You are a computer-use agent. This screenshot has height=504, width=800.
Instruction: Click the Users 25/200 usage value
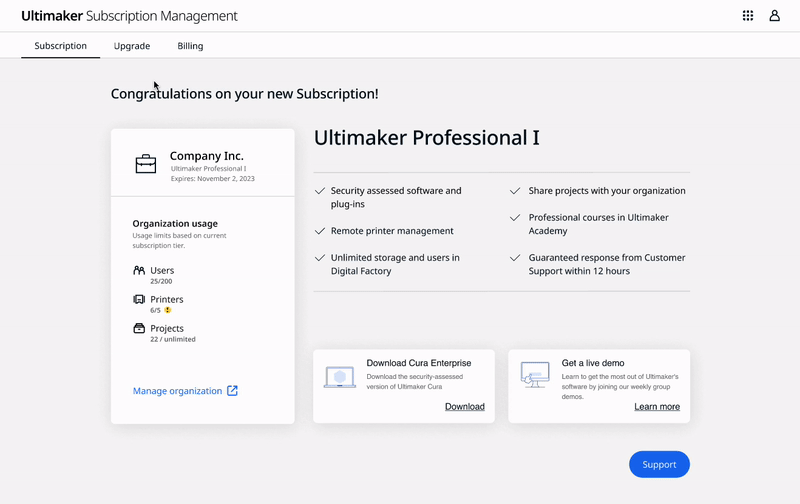161,281
